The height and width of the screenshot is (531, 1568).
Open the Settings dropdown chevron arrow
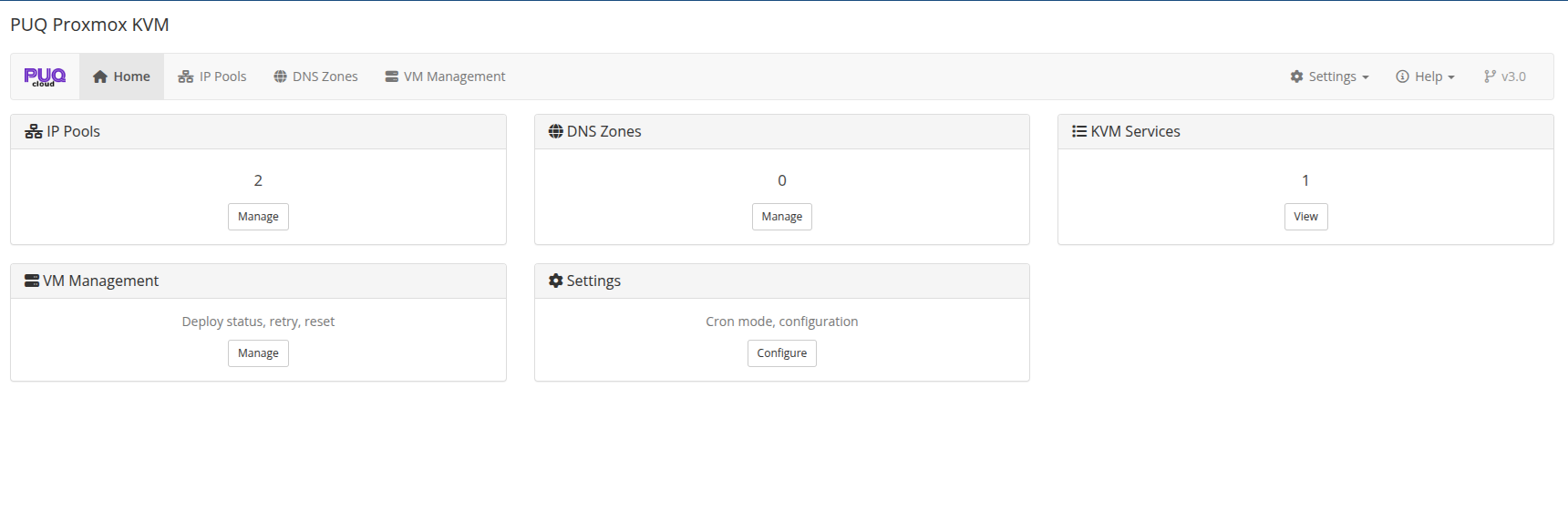1364,76
